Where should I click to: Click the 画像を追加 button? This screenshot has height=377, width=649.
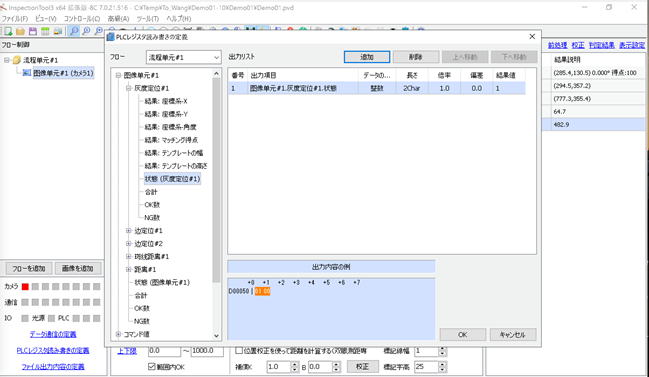tap(78, 269)
